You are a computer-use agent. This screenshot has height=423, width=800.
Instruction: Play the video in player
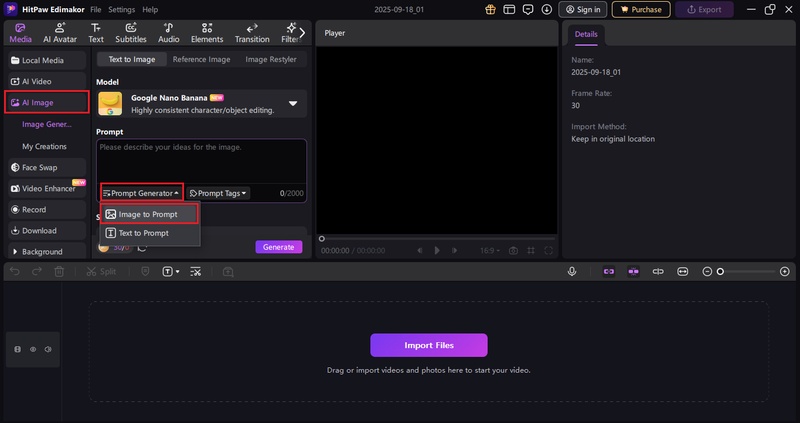pos(437,251)
